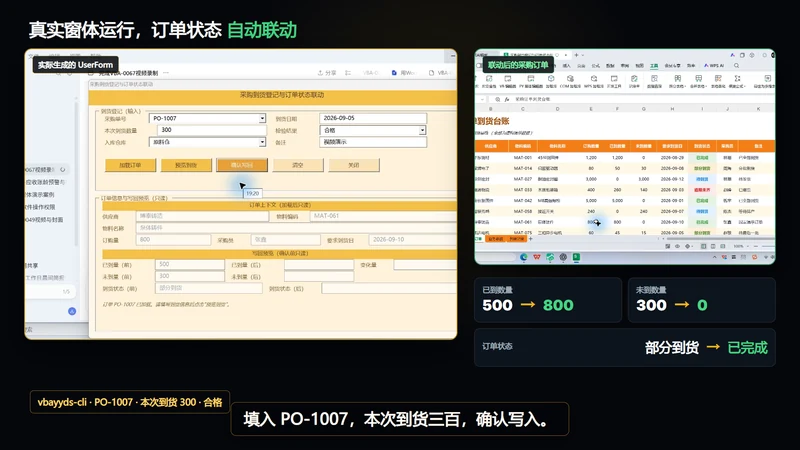
Task: Select the 应收账龄预警 item in the left sidebar
Action: point(46,182)
